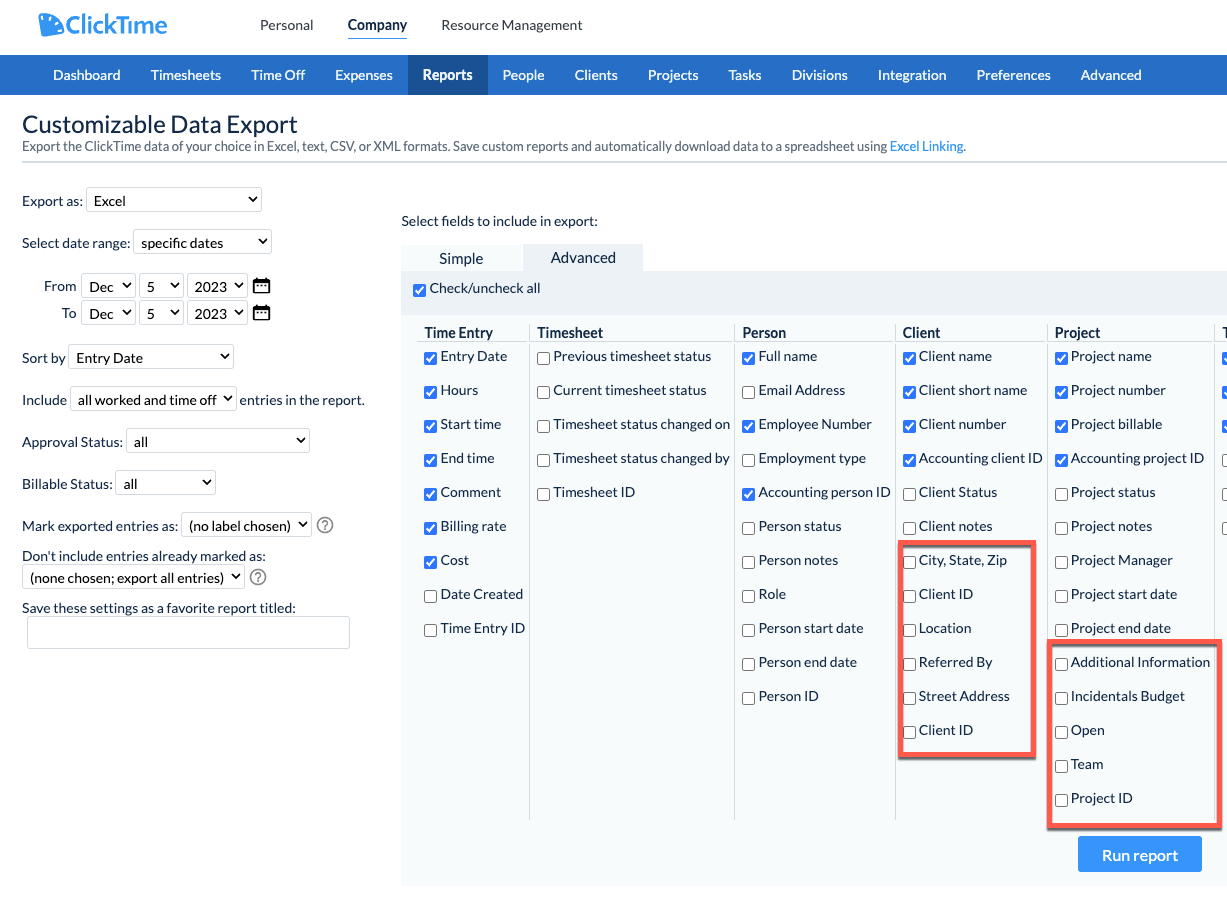
Task: Open the calendar picker for the From date
Action: (261, 285)
